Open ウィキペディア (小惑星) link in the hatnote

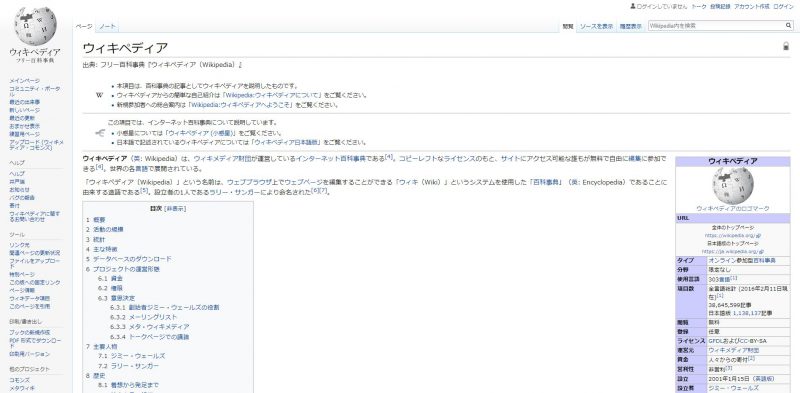[202, 133]
